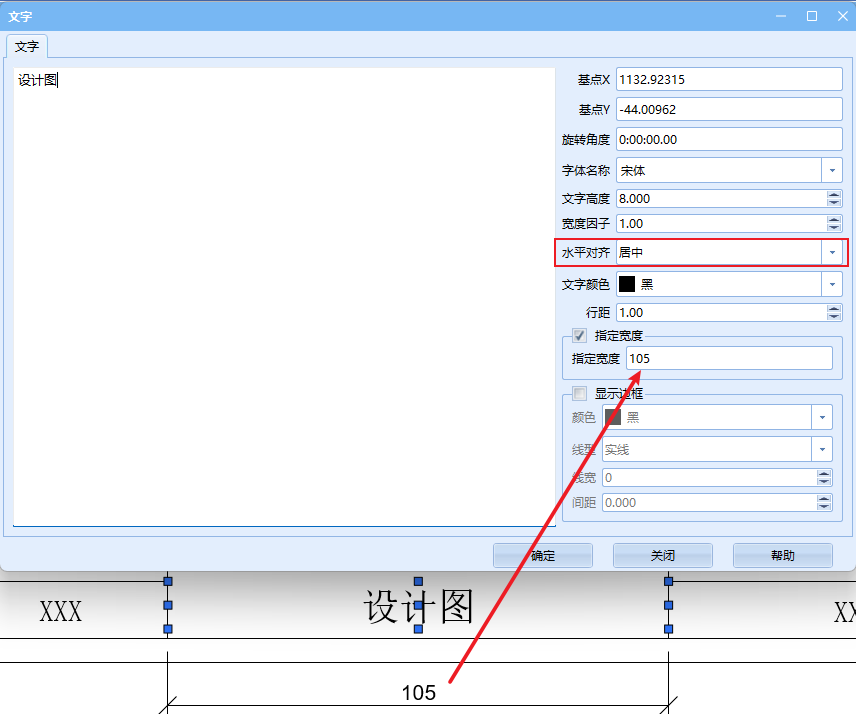Screen dimensions: 856x714
Task: Click the 宽度因子 stepper arrows
Action: coord(834,224)
